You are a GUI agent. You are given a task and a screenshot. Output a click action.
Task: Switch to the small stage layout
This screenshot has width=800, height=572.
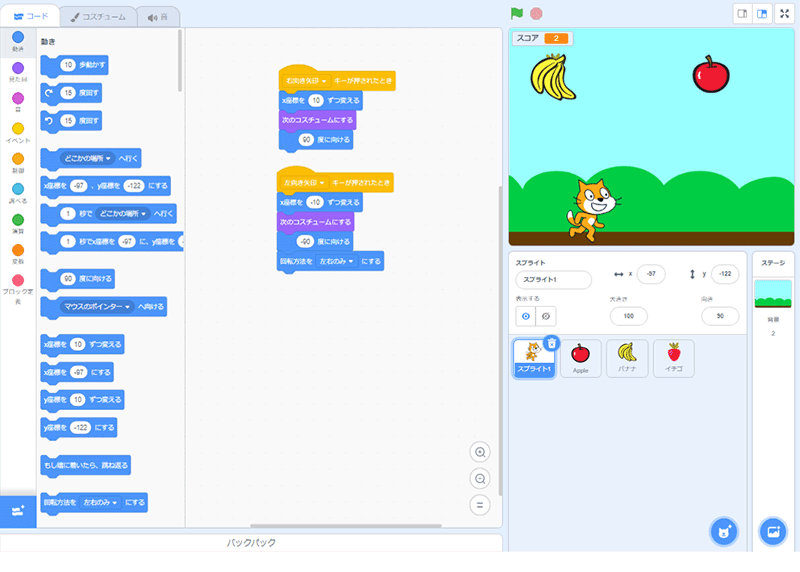point(742,14)
